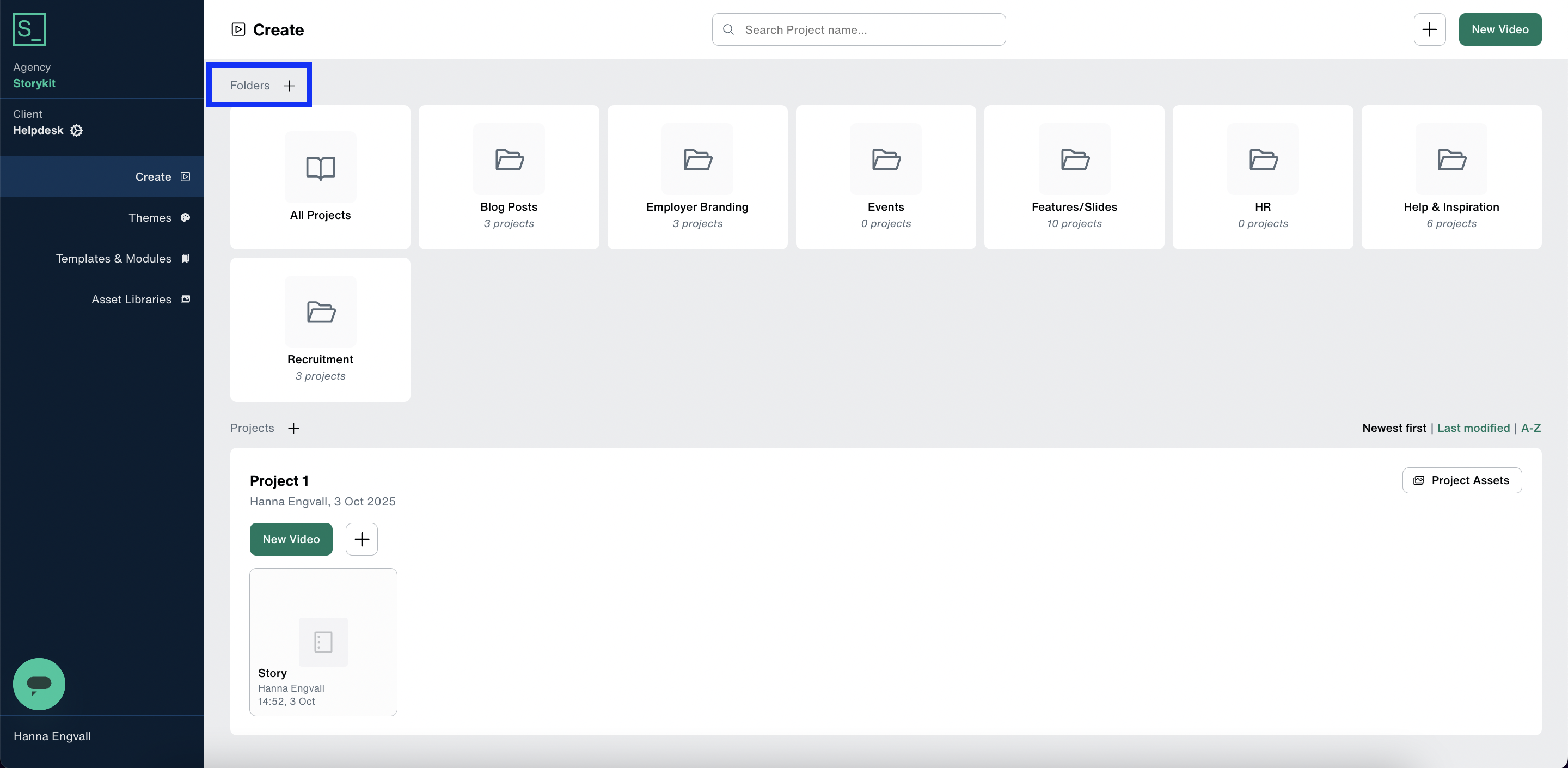Viewport: 1568px width, 768px height.
Task: Open the Recruitment folder
Action: tap(320, 329)
